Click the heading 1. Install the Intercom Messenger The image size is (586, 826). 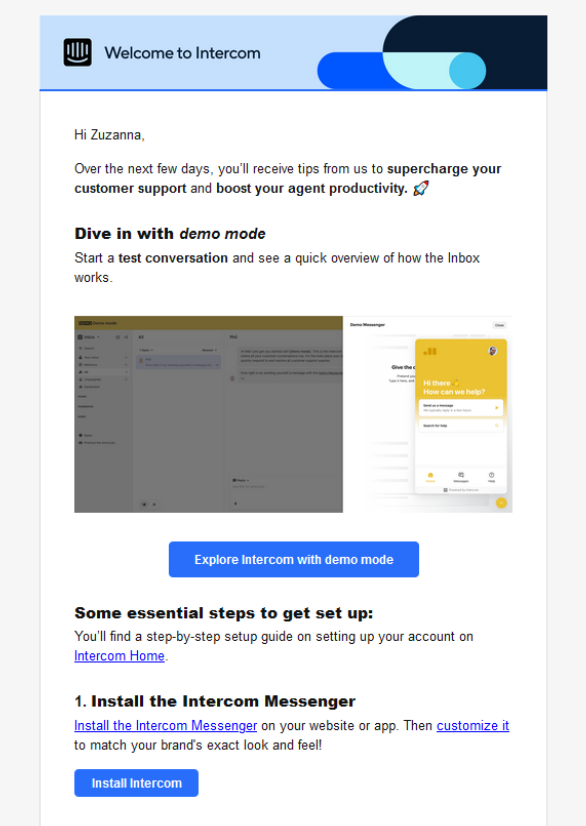click(214, 701)
